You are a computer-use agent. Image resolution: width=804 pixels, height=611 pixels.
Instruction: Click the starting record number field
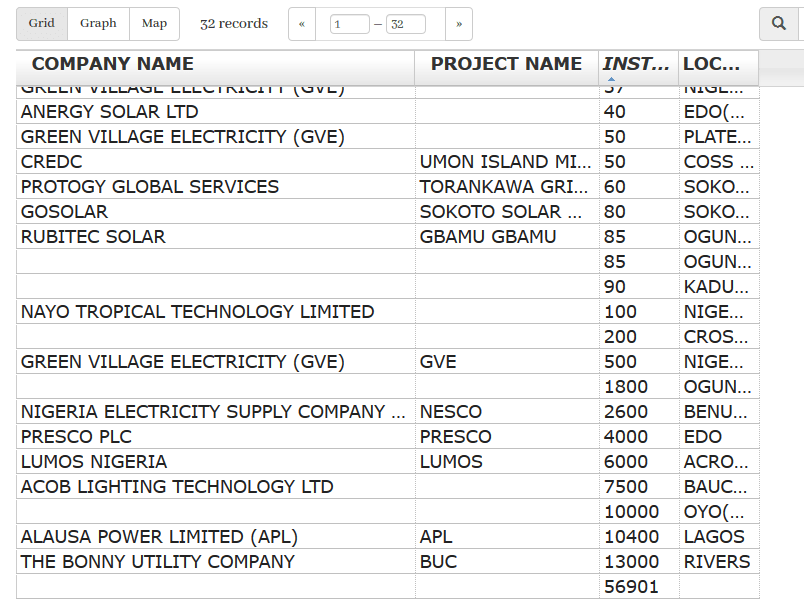[x=350, y=24]
